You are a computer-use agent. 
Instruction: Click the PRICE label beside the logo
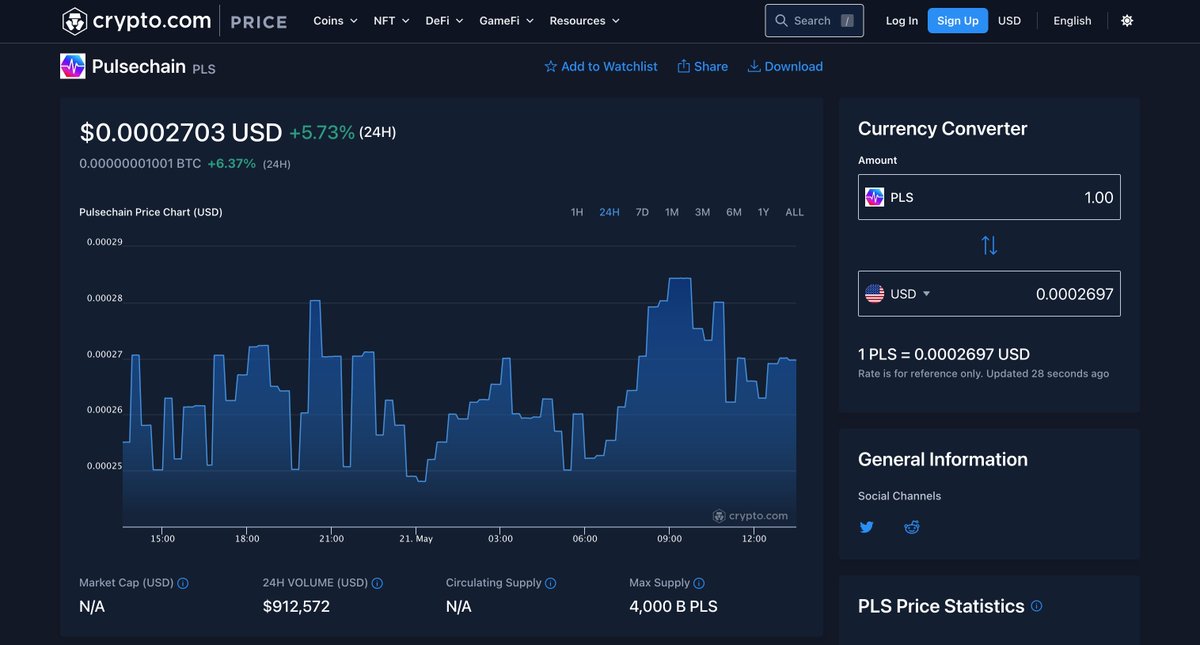(259, 21)
